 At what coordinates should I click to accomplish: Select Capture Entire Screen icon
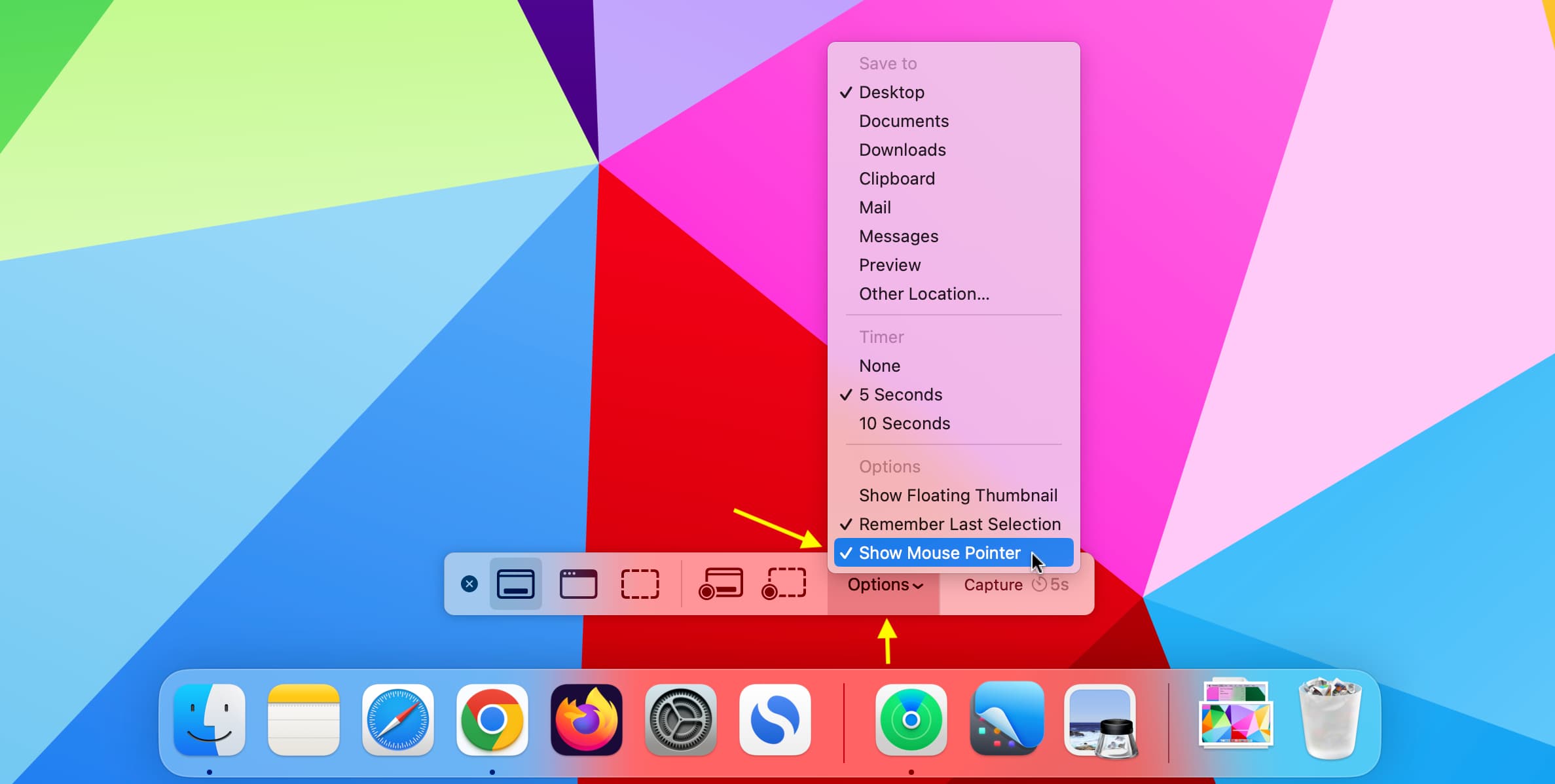pos(516,584)
